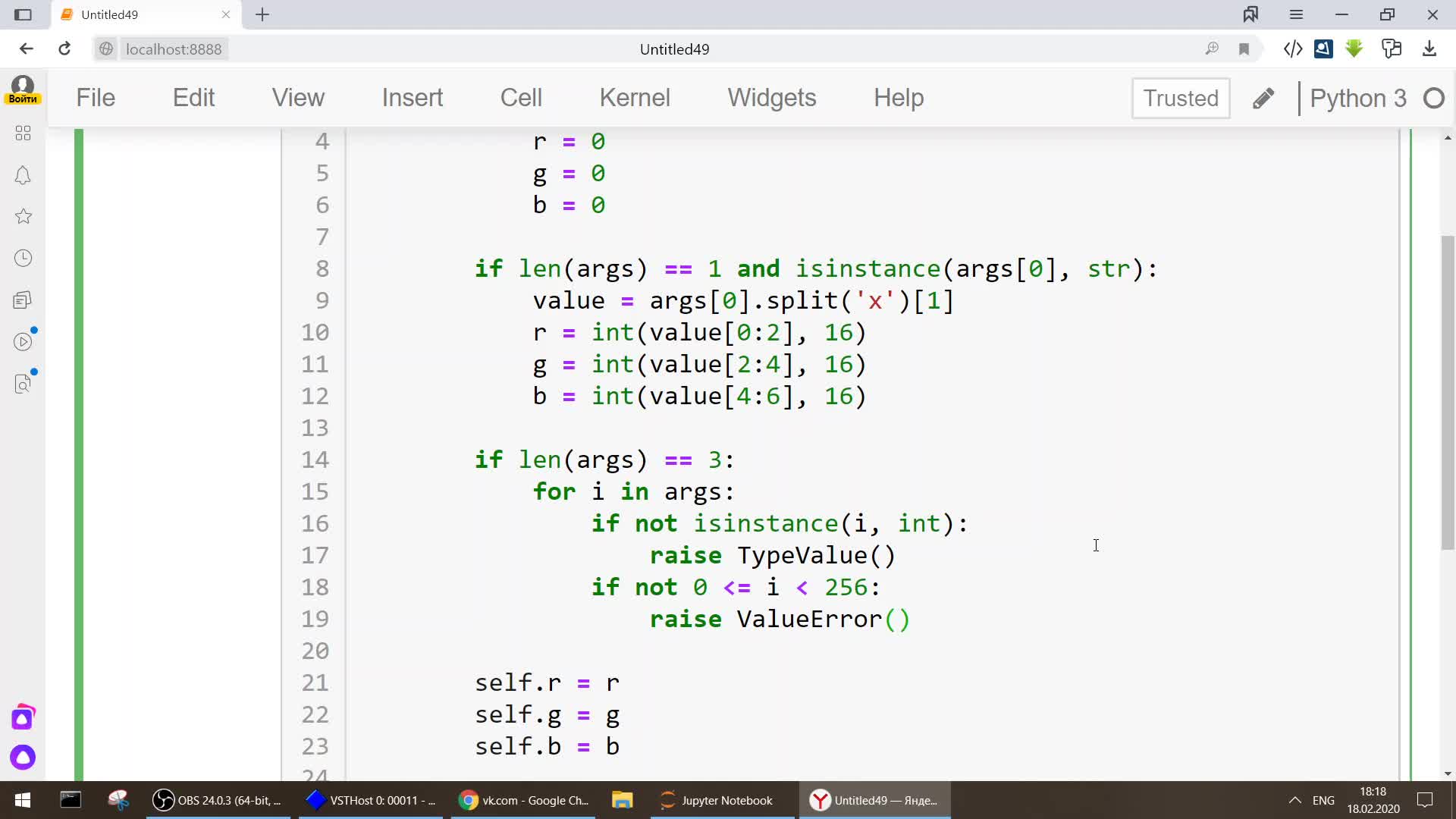Open the sidebar panel toggle icon

coord(24,14)
